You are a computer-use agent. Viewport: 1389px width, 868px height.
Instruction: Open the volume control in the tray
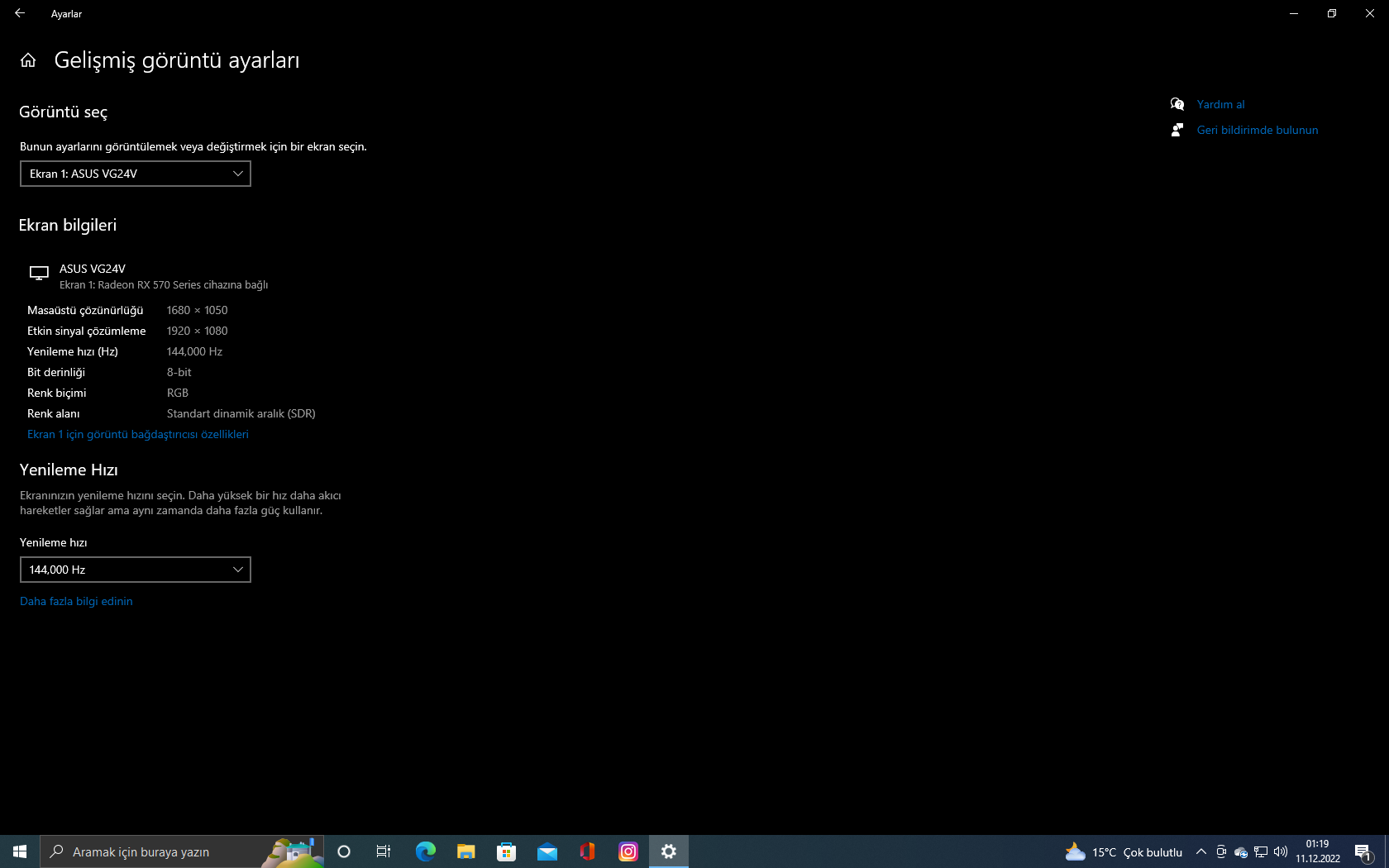[1281, 851]
